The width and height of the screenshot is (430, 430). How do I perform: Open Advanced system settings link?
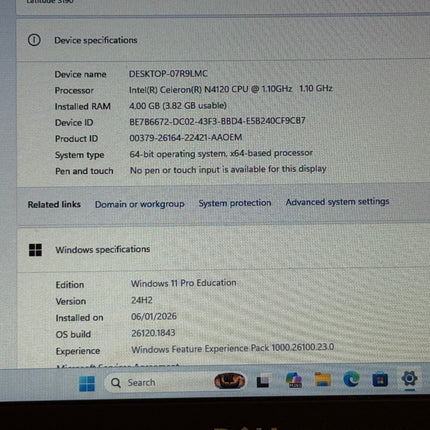tap(337, 202)
